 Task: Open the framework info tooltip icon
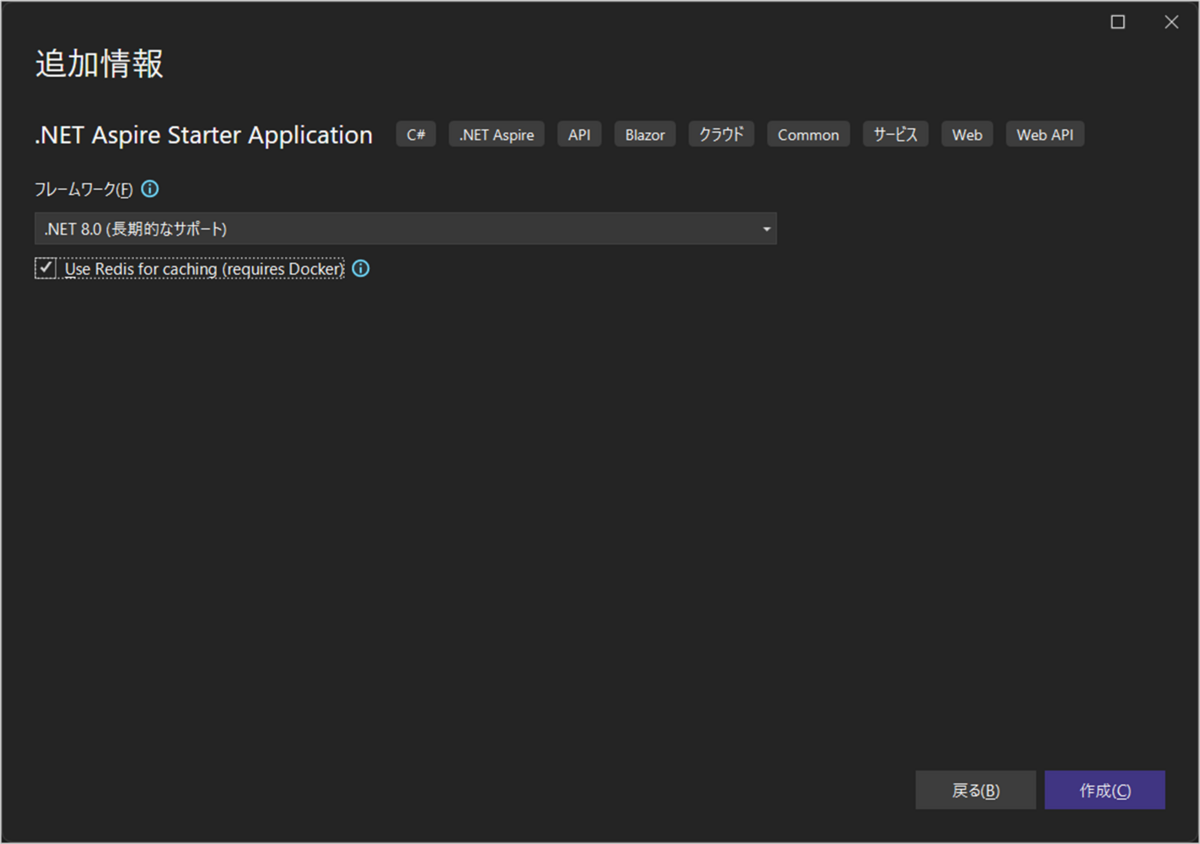(x=149, y=189)
